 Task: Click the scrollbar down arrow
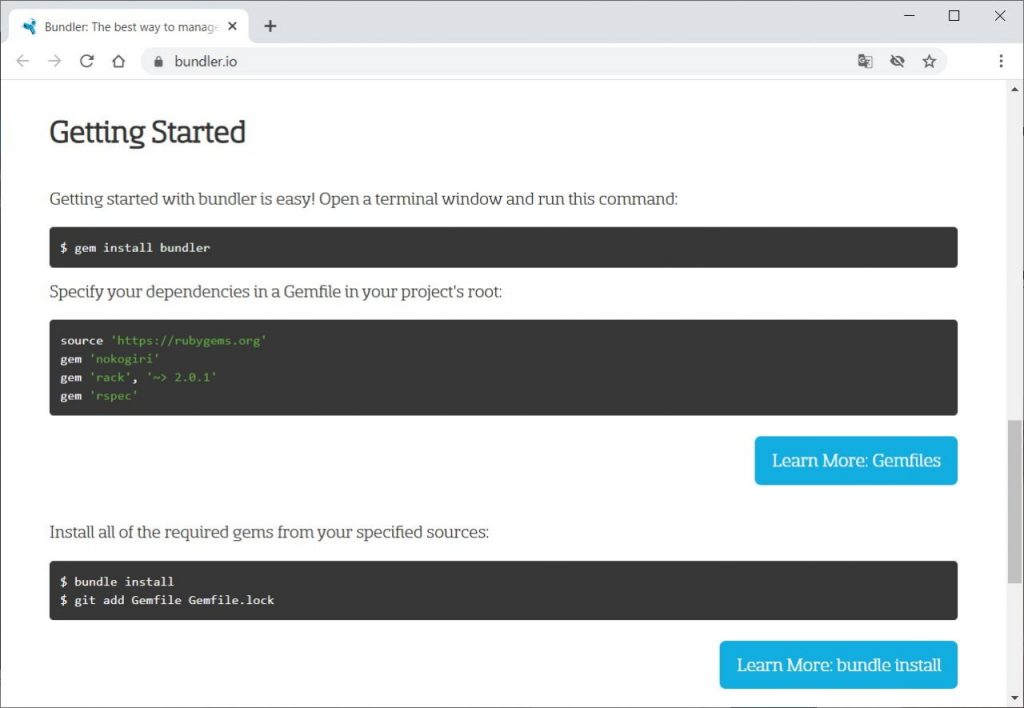click(x=1013, y=698)
